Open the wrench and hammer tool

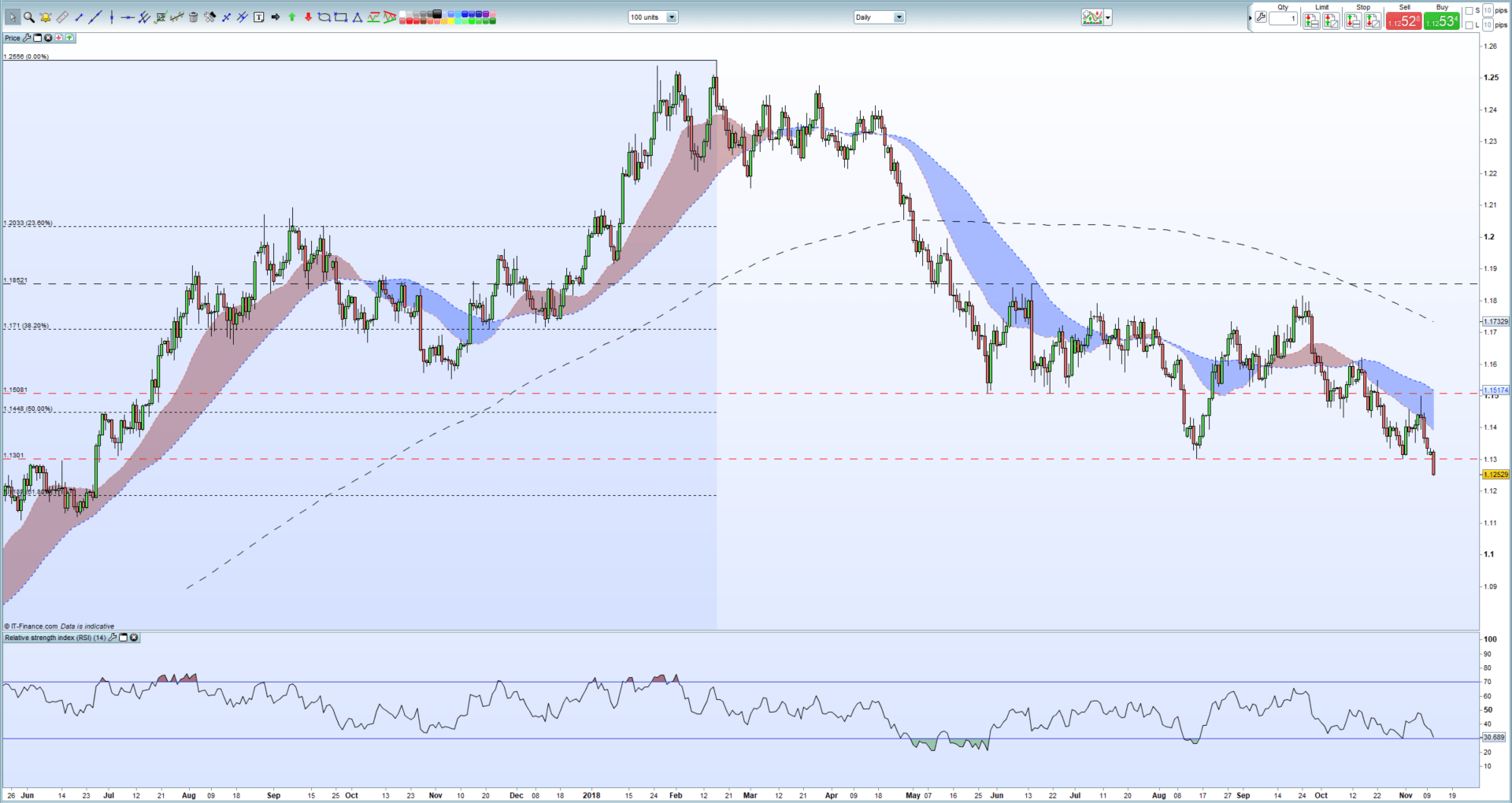(210, 17)
